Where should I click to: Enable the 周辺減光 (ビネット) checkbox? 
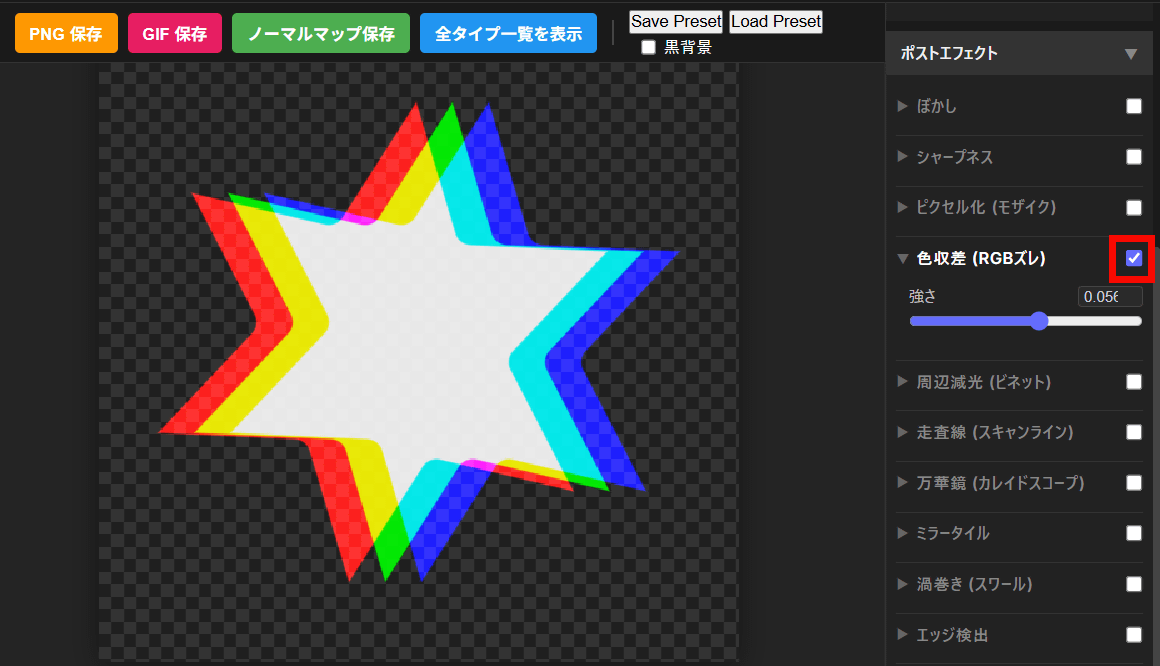pos(1133,382)
